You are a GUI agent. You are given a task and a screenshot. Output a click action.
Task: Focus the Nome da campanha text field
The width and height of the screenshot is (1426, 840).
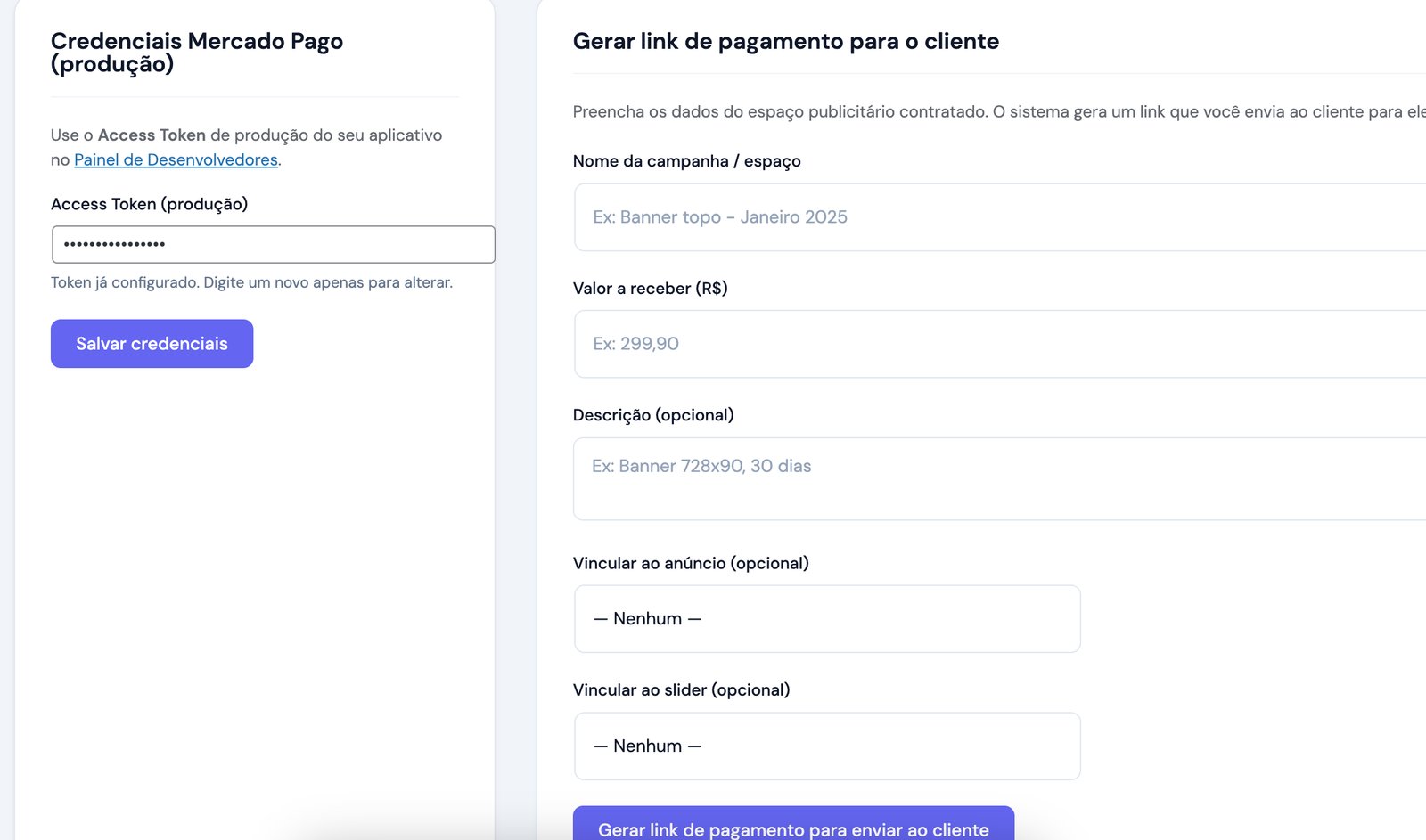998,217
